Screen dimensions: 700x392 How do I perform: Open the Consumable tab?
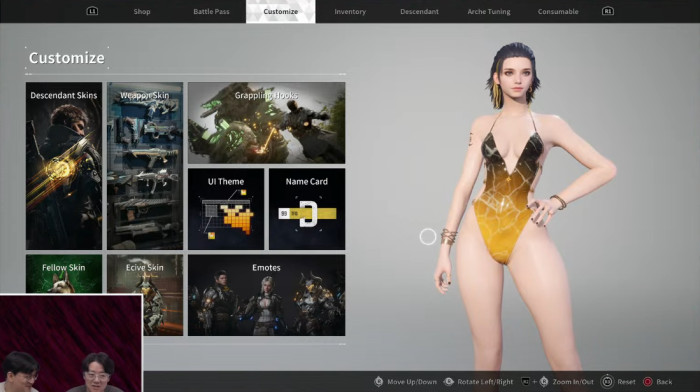[558, 12]
